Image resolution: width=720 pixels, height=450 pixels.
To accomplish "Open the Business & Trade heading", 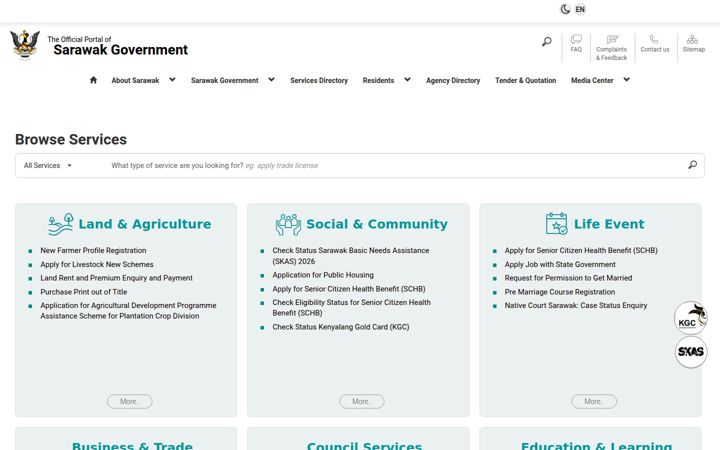I will pyautogui.click(x=132, y=445).
